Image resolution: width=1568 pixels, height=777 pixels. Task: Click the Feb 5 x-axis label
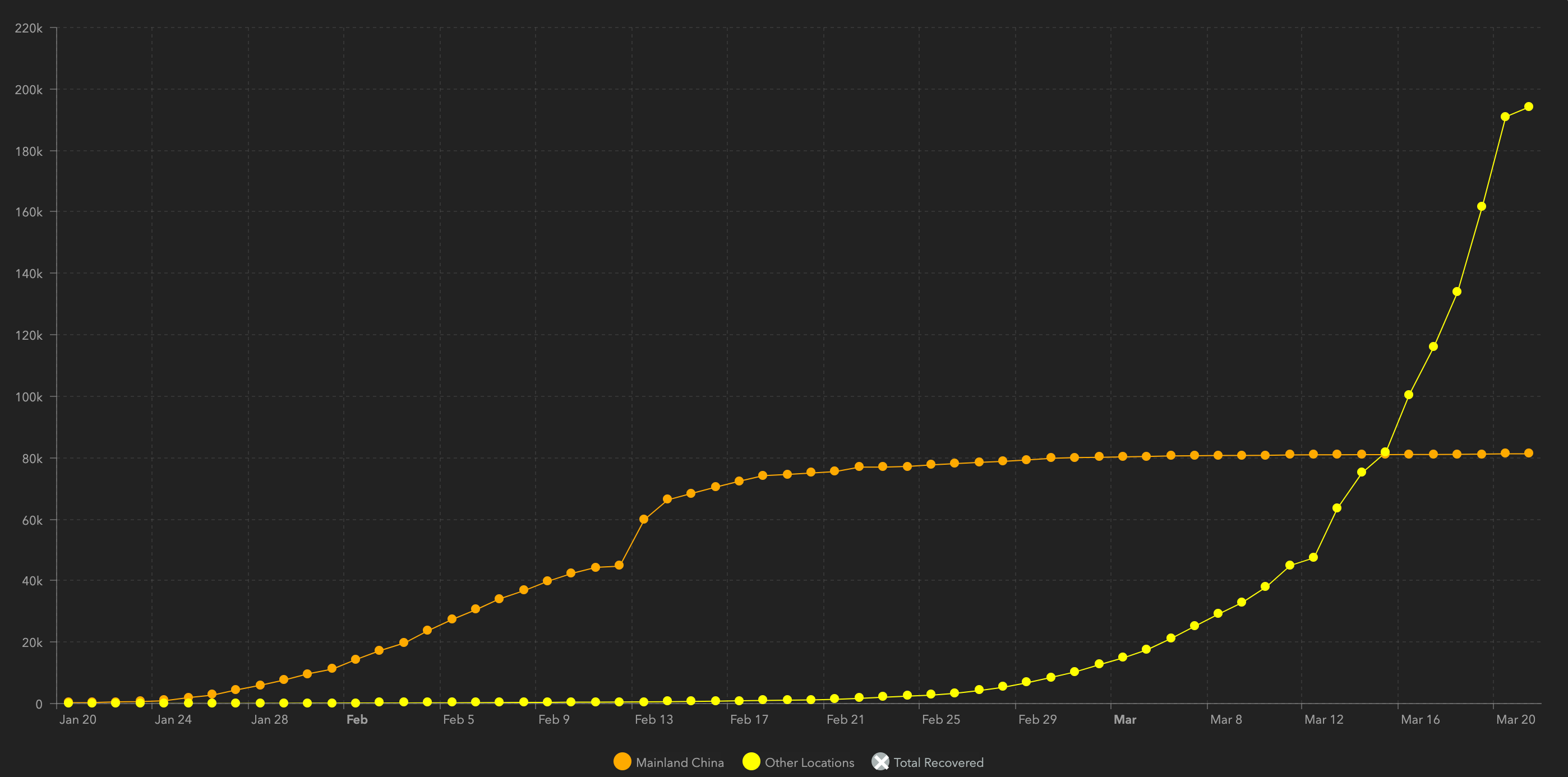(458, 719)
